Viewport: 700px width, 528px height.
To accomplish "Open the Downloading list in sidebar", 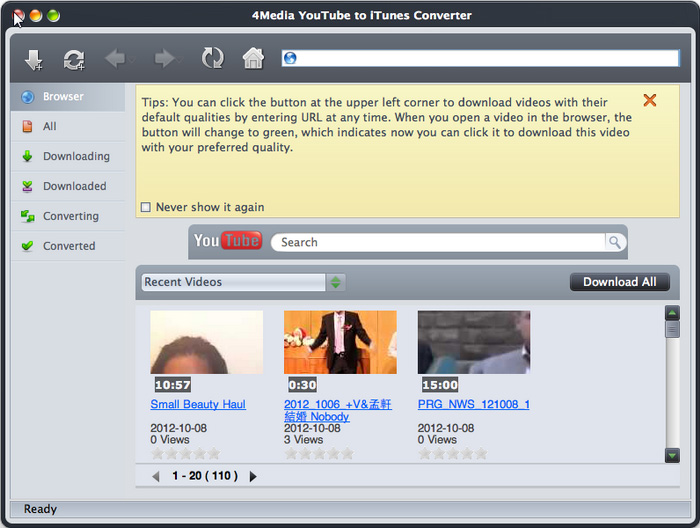I will pos(76,156).
